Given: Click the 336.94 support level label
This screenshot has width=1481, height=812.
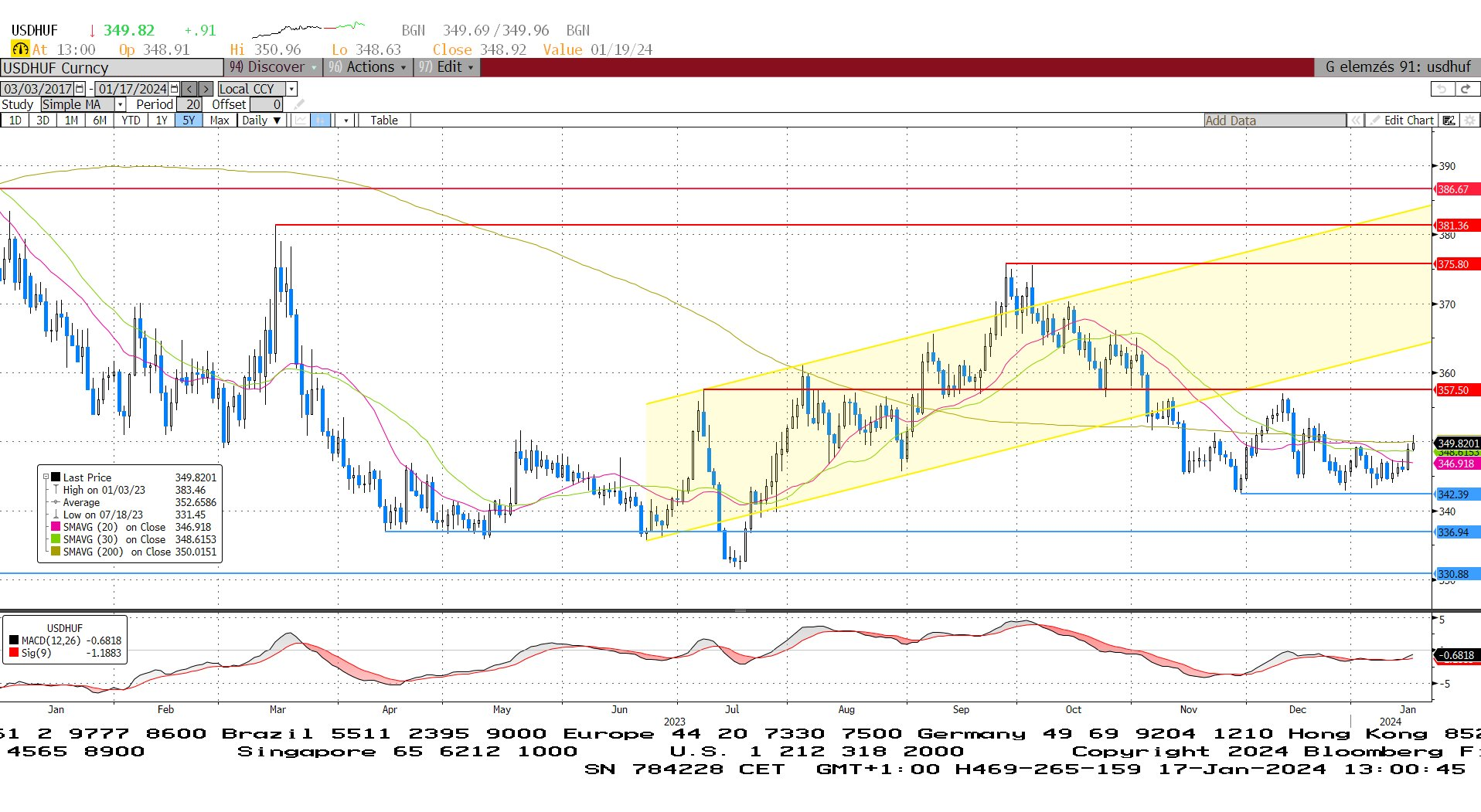Looking at the screenshot, I should tap(1456, 532).
